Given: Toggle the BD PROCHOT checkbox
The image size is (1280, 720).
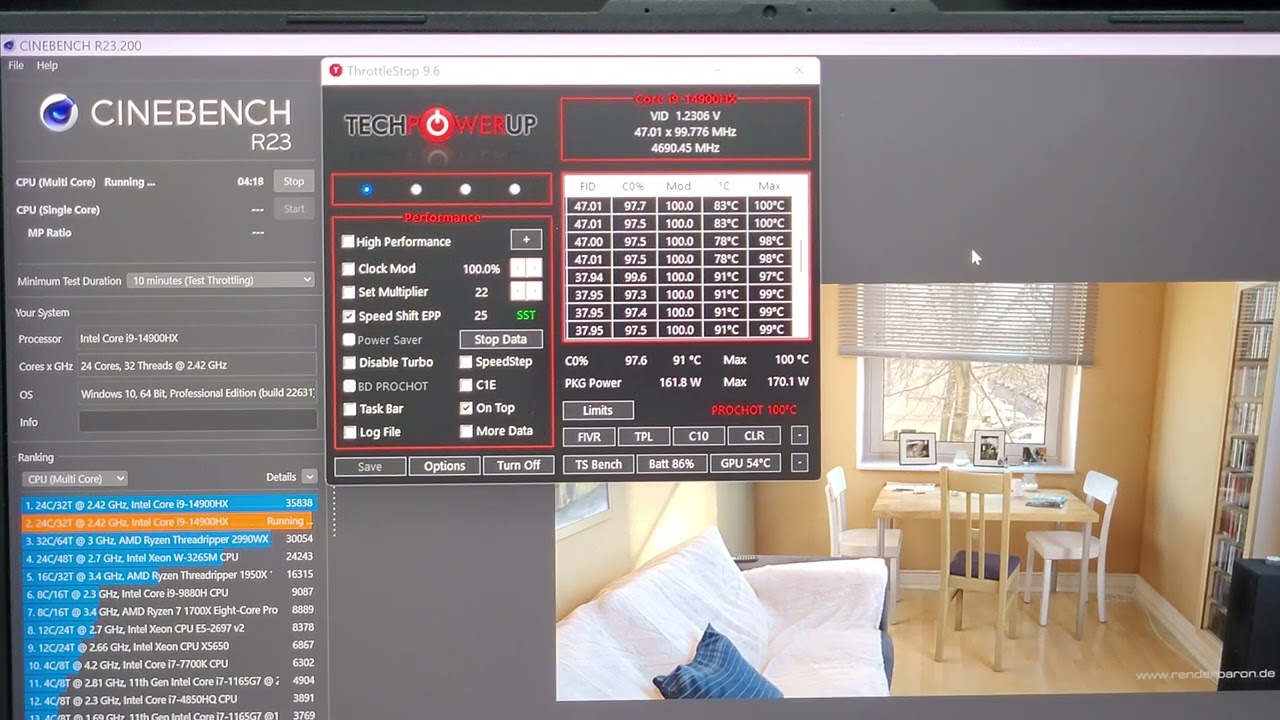Looking at the screenshot, I should tap(349, 386).
